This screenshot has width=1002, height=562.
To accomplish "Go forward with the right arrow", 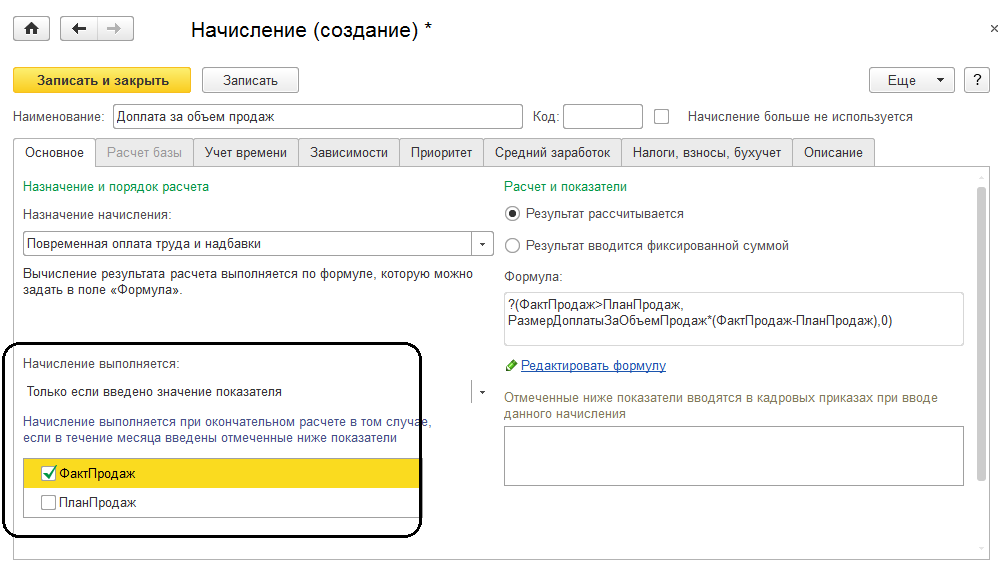I will 114,29.
